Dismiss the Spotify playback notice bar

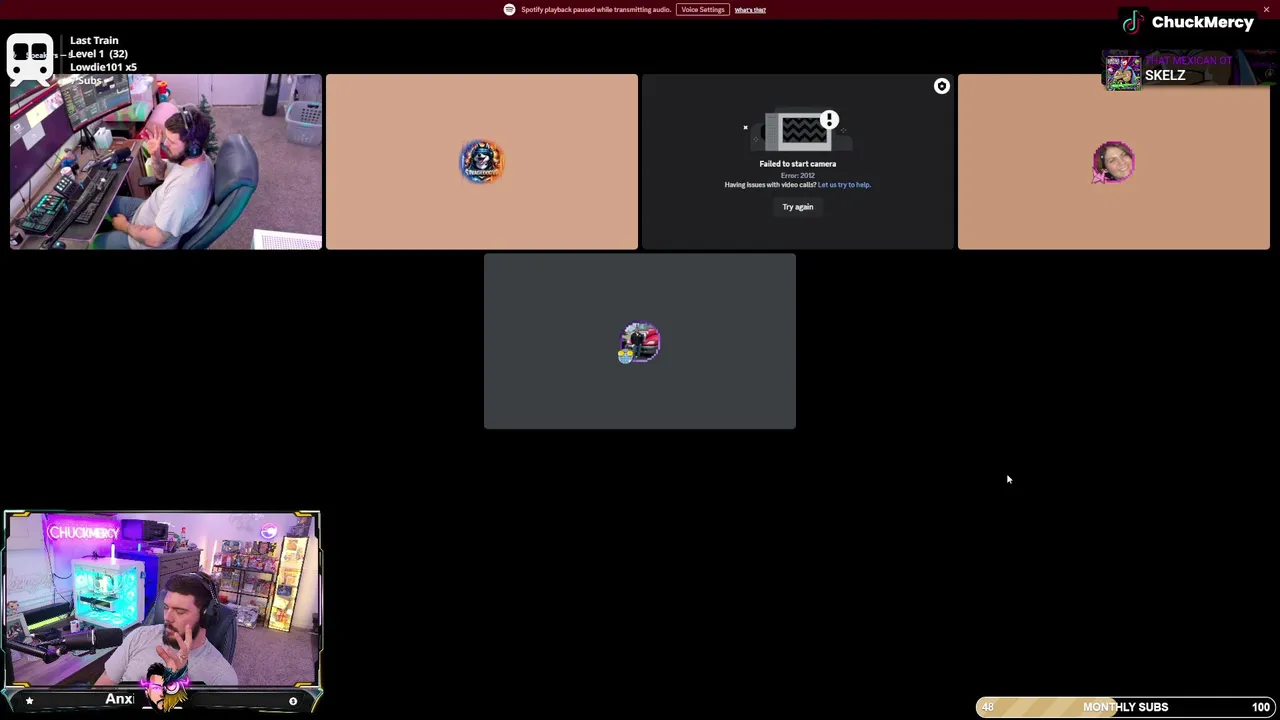click(x=1266, y=10)
